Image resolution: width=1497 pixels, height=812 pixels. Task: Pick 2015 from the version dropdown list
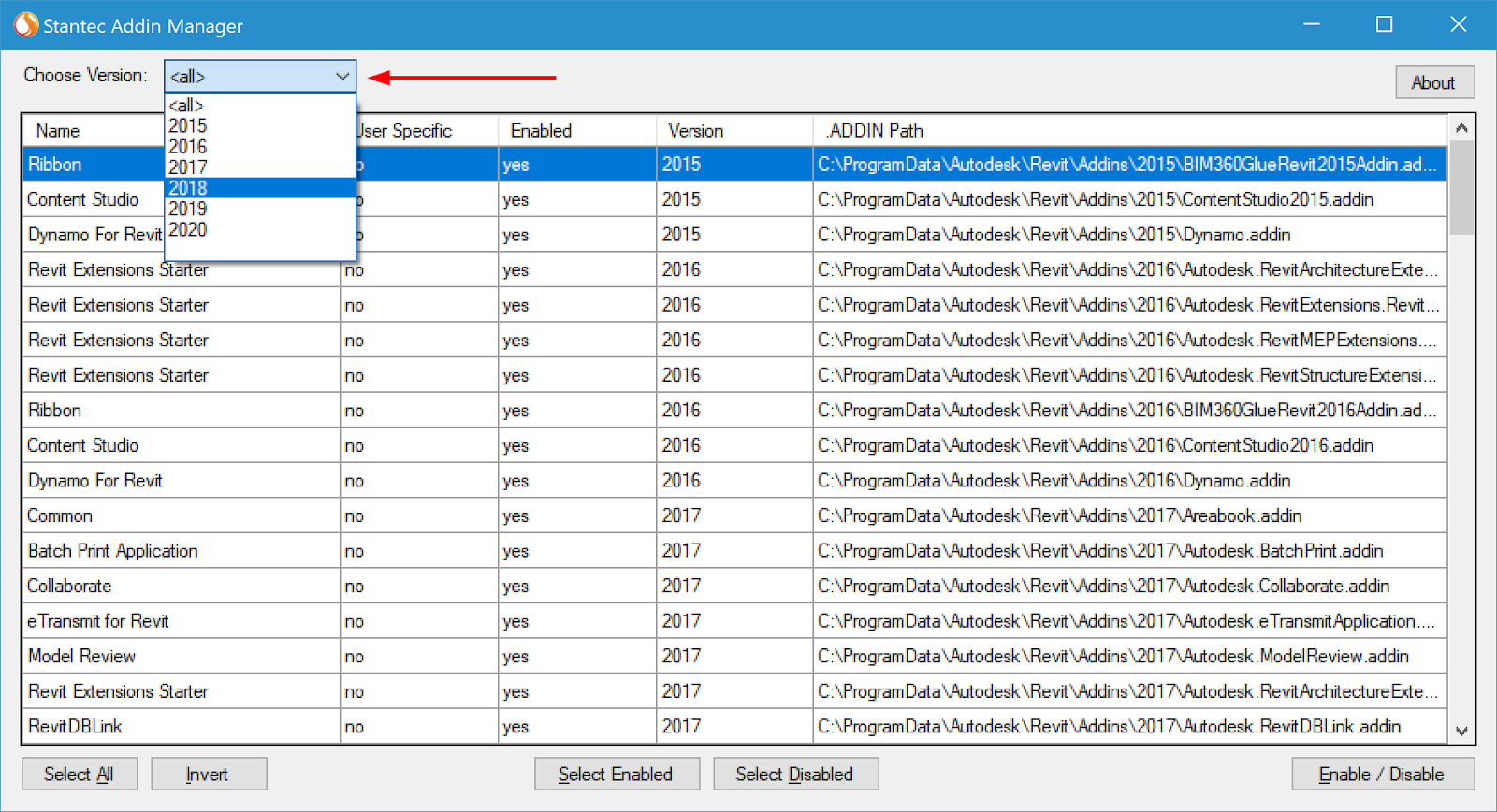pyautogui.click(x=260, y=125)
